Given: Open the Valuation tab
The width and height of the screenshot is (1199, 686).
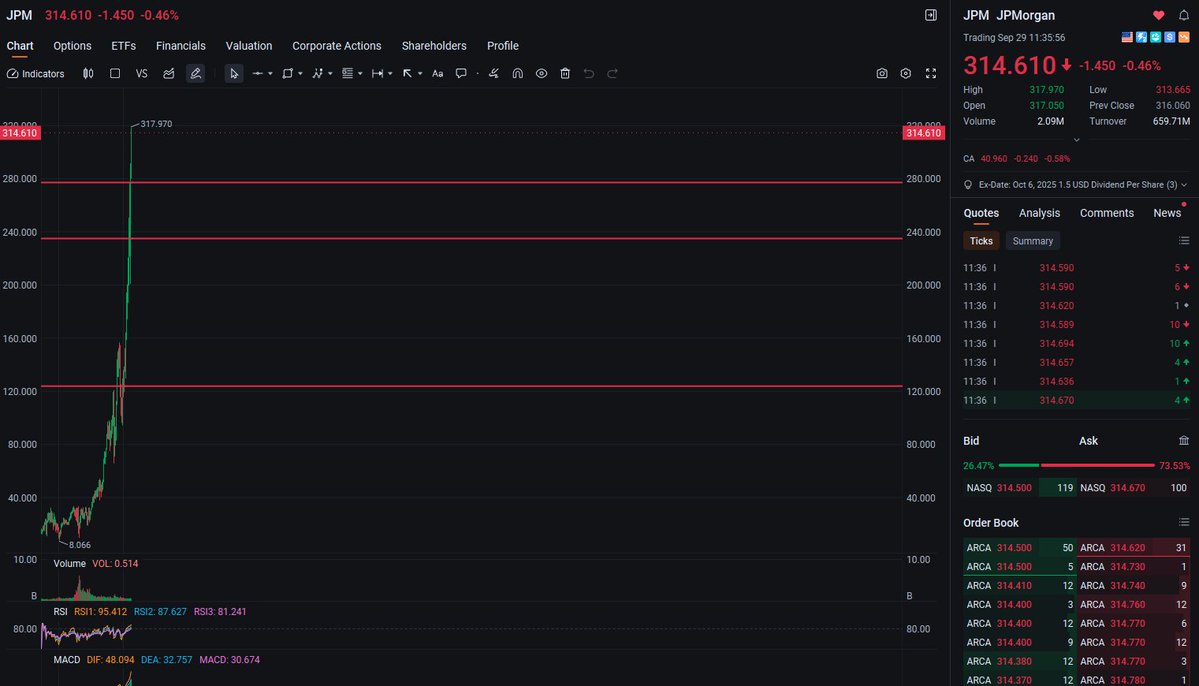Looking at the screenshot, I should pyautogui.click(x=249, y=46).
